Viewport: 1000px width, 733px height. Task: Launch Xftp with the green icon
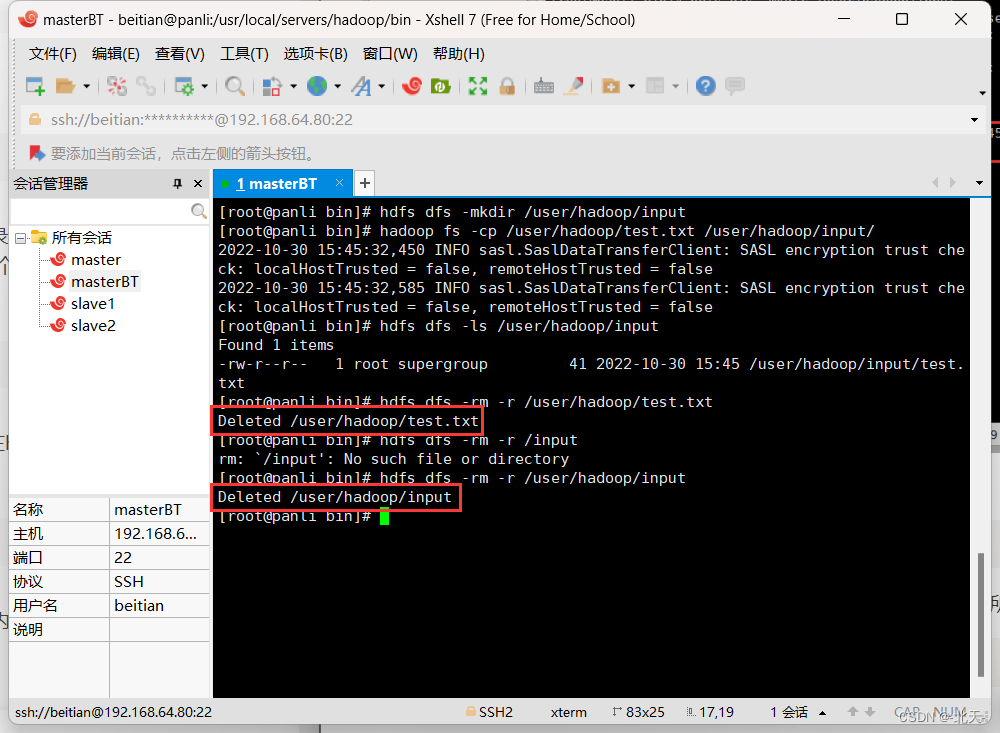[x=441, y=86]
